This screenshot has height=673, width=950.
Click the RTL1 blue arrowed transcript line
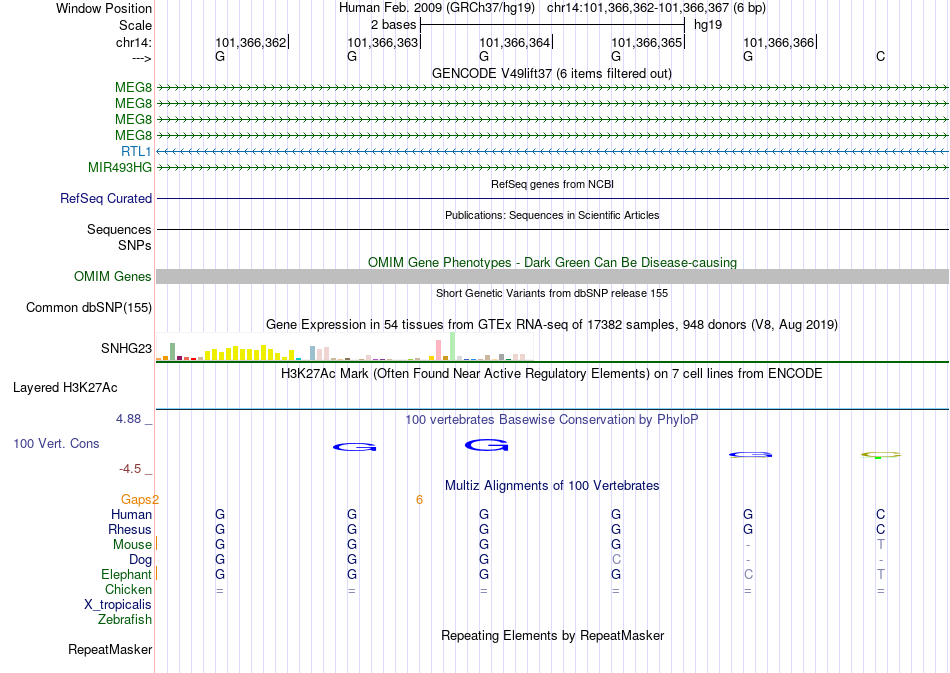tap(552, 151)
